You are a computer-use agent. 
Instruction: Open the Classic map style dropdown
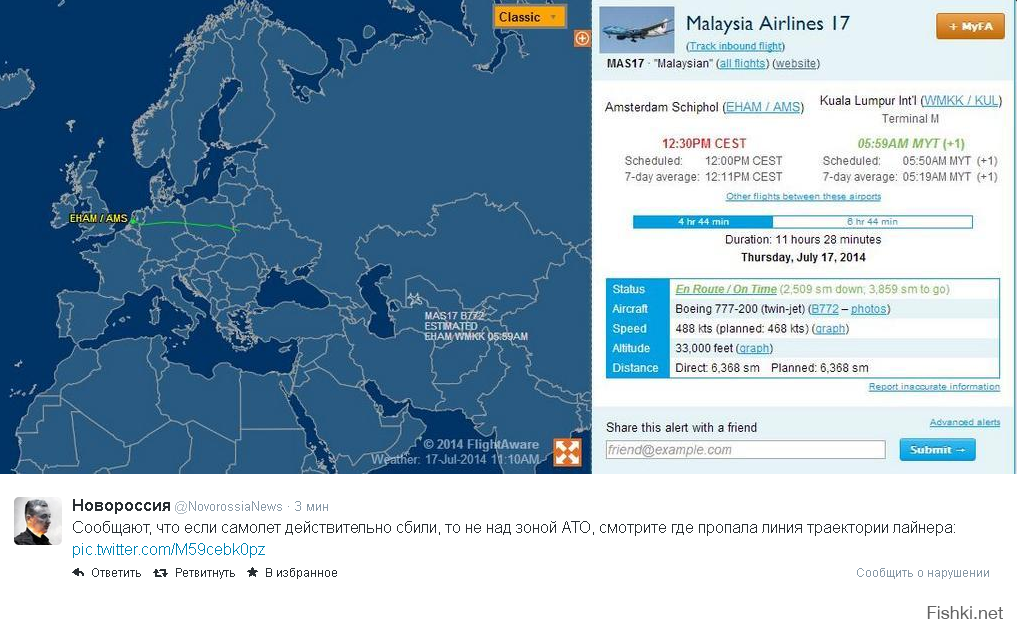click(529, 18)
